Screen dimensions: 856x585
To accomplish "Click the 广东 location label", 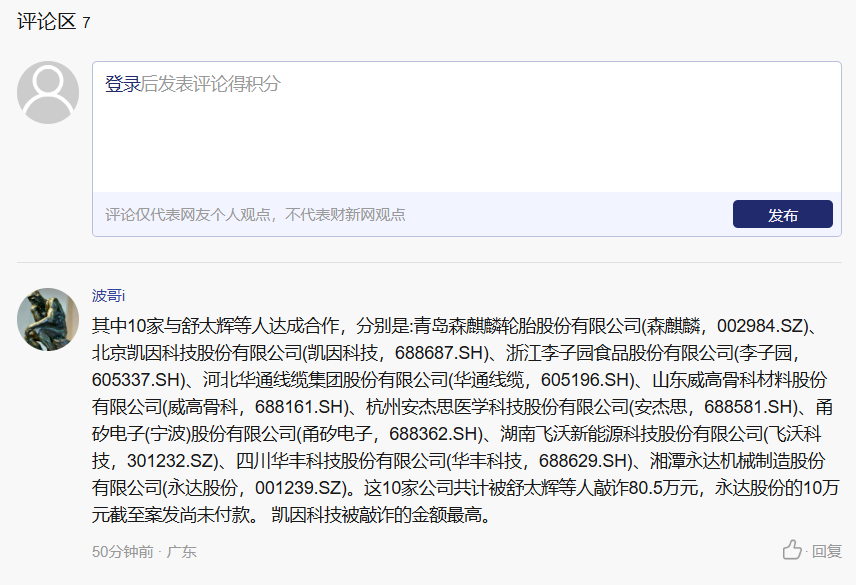I will [x=181, y=551].
